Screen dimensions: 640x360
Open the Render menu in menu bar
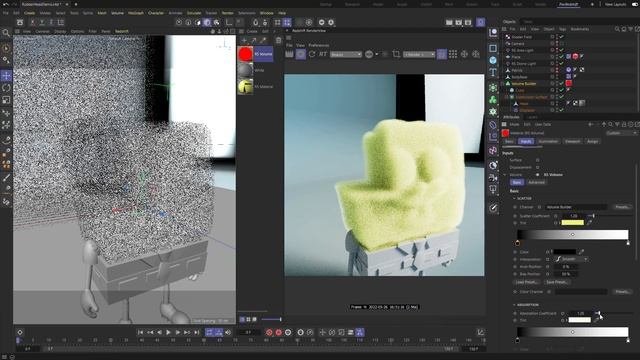coord(227,13)
